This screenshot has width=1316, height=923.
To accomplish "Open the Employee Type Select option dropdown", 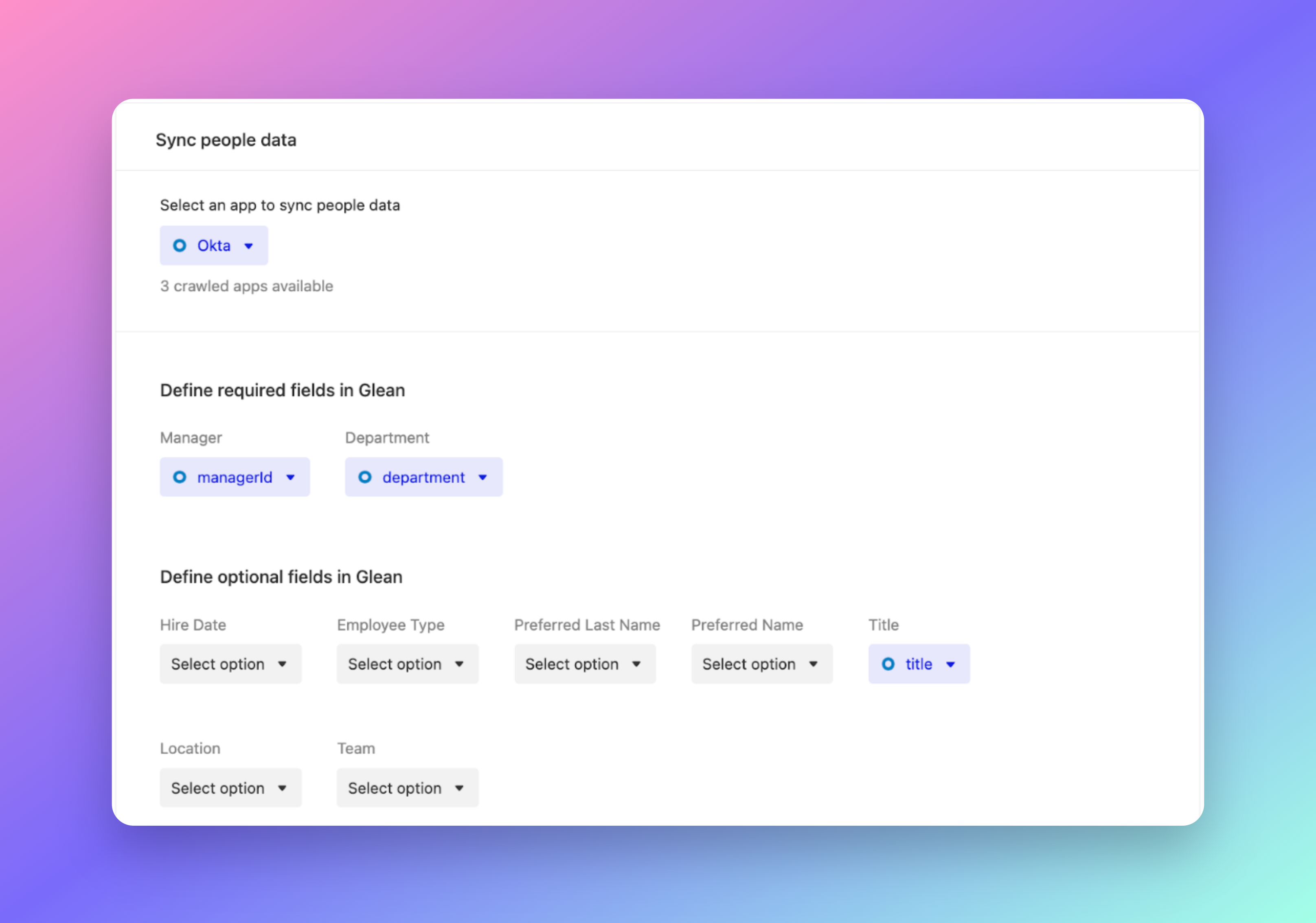I will [408, 664].
